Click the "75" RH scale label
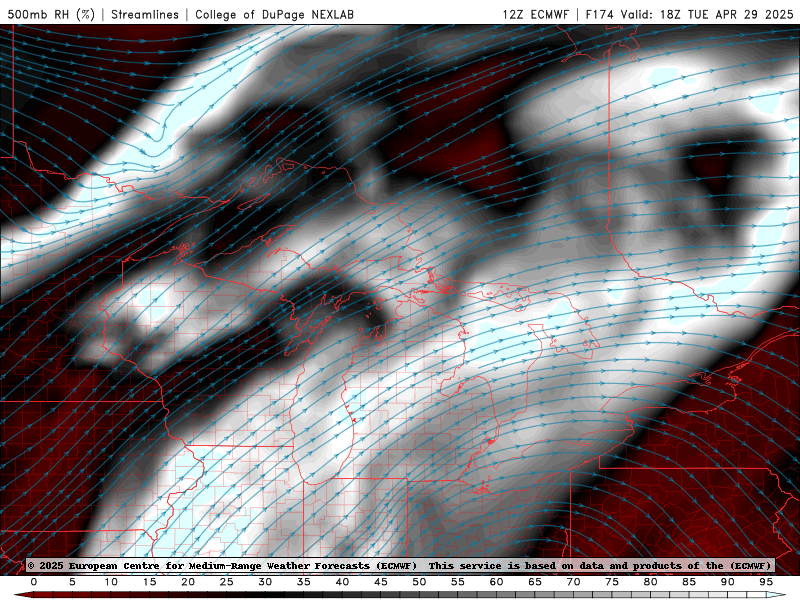This screenshot has width=800, height=600. [x=612, y=582]
